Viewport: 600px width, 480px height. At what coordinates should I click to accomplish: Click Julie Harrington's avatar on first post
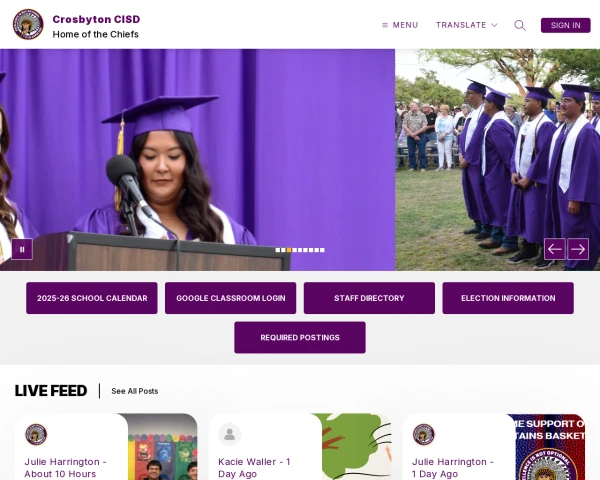[36, 434]
